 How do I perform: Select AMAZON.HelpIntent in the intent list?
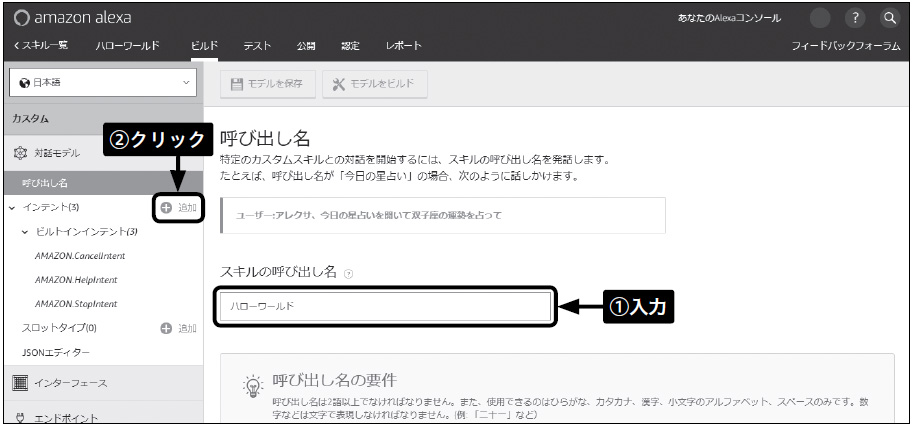[76, 280]
